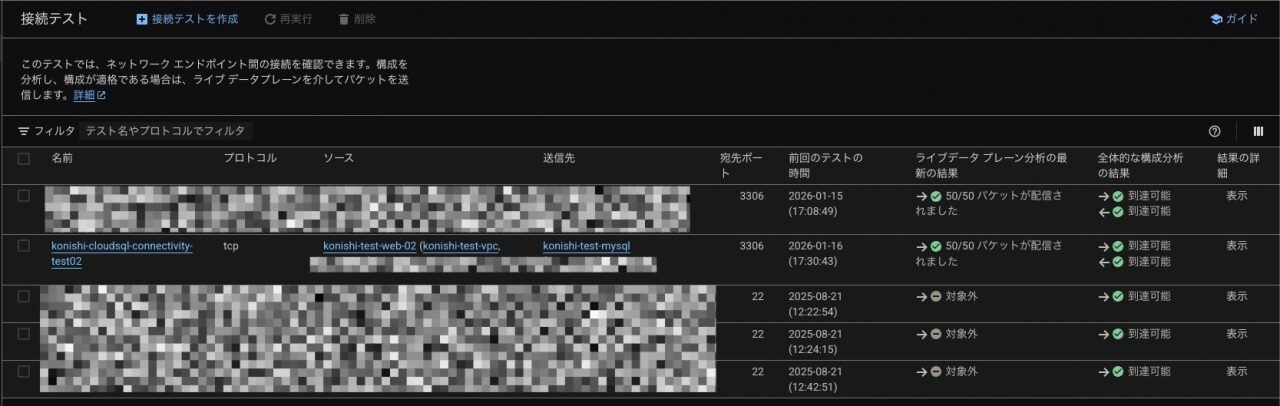Check the konishi-cloudsql-connectivity-test02 row checkbox
The width and height of the screenshot is (1280, 406).
point(24,246)
